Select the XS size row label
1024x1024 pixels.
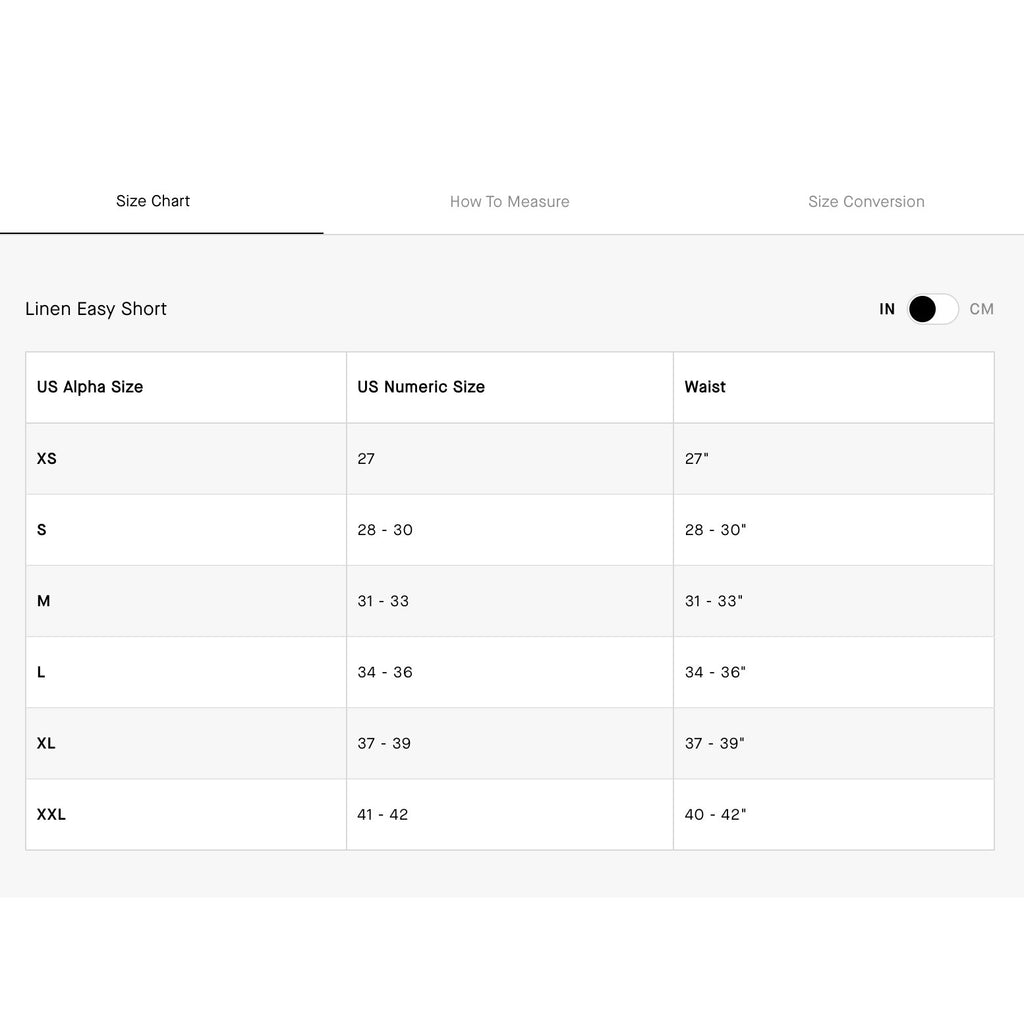click(46, 458)
